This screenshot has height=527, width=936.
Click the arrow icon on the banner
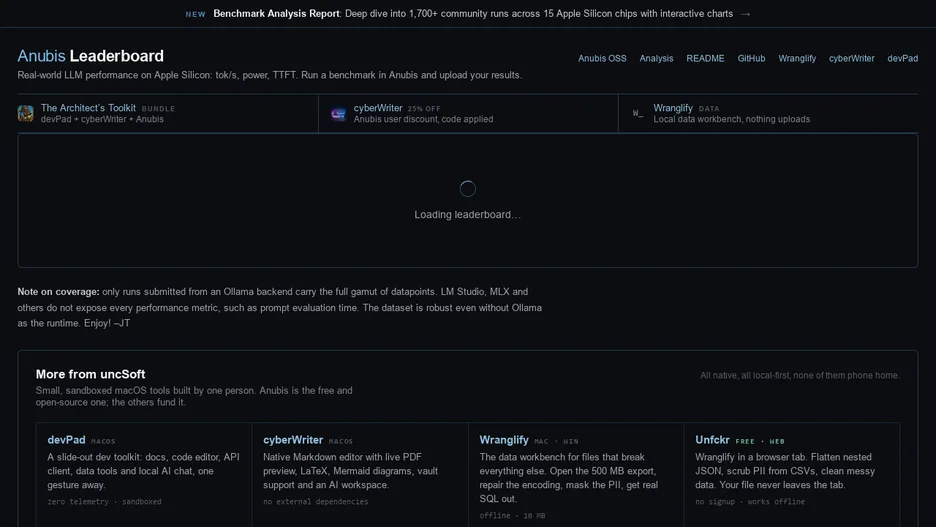pyautogui.click(x=745, y=14)
